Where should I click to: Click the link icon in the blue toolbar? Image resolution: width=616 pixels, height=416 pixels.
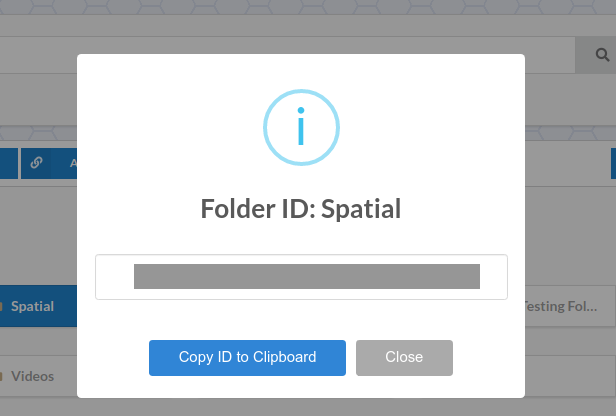click(x=36, y=163)
